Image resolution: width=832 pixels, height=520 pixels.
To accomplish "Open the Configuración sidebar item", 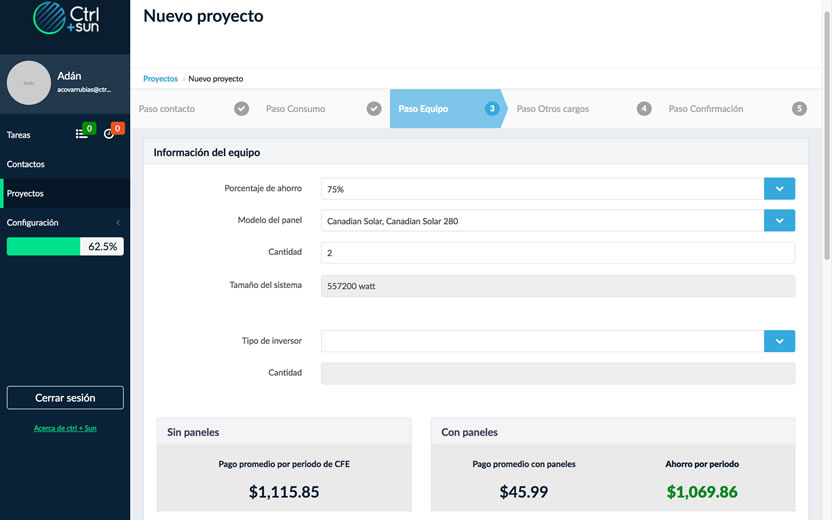I will coord(65,222).
